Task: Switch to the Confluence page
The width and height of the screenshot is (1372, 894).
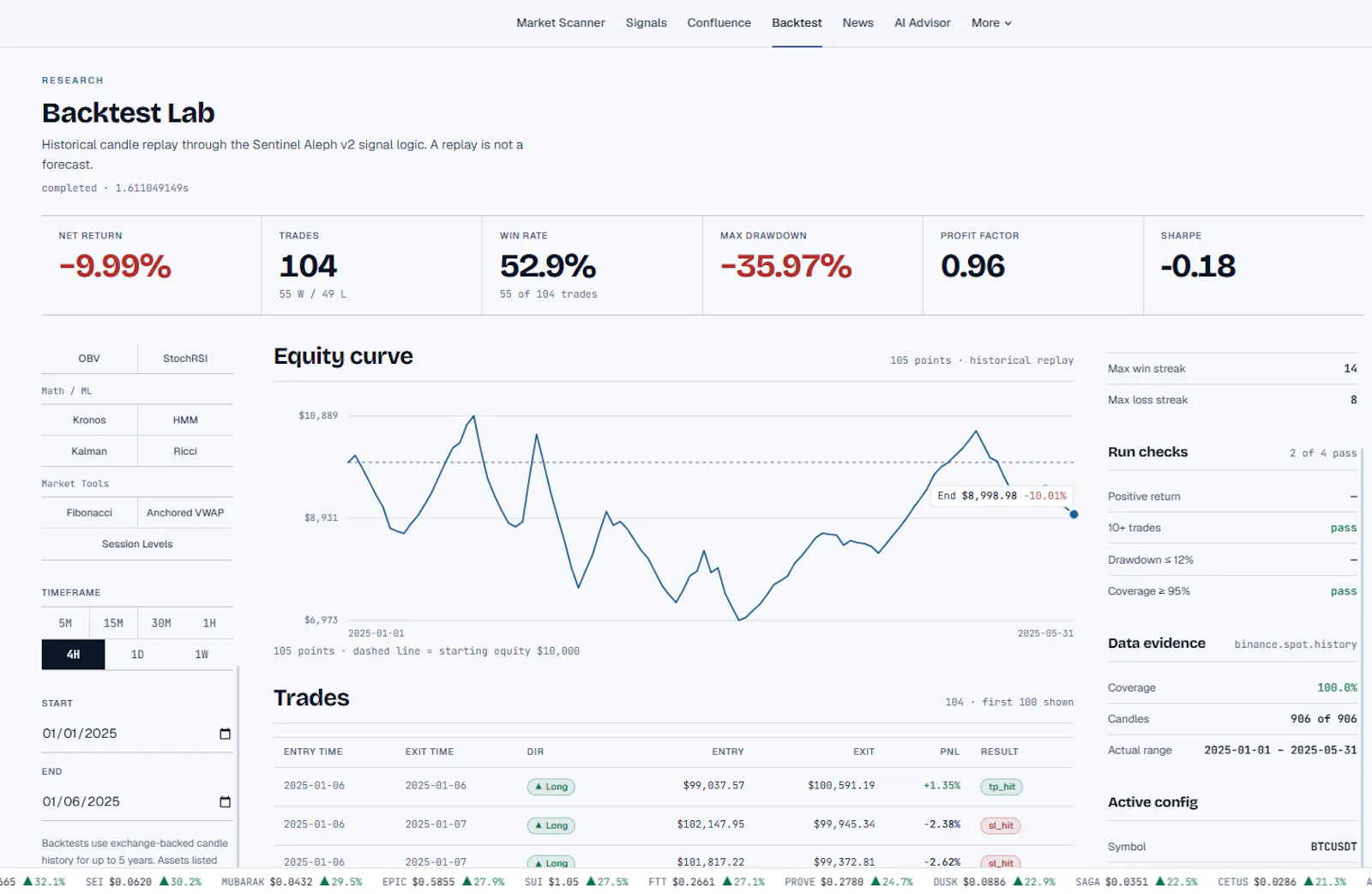Action: 719,23
